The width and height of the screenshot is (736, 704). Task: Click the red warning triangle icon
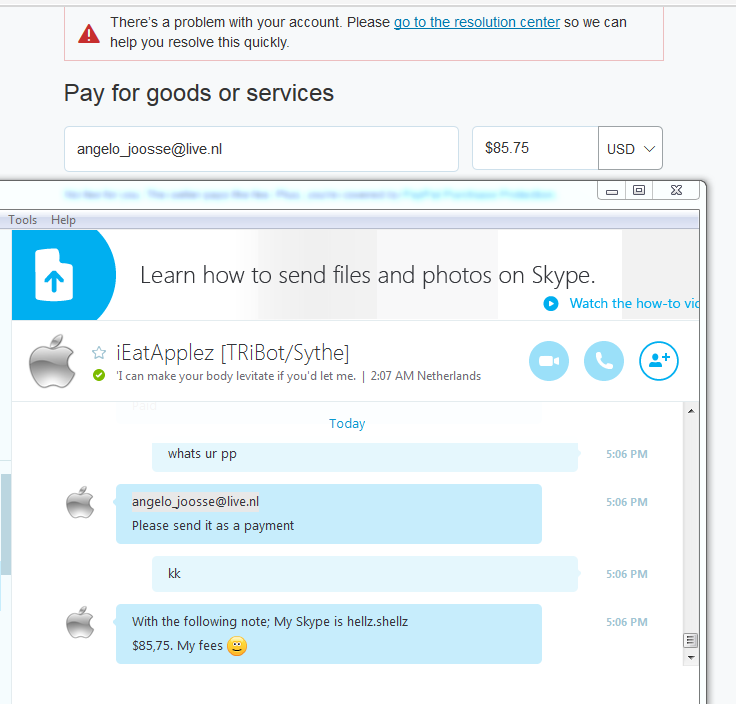89,34
